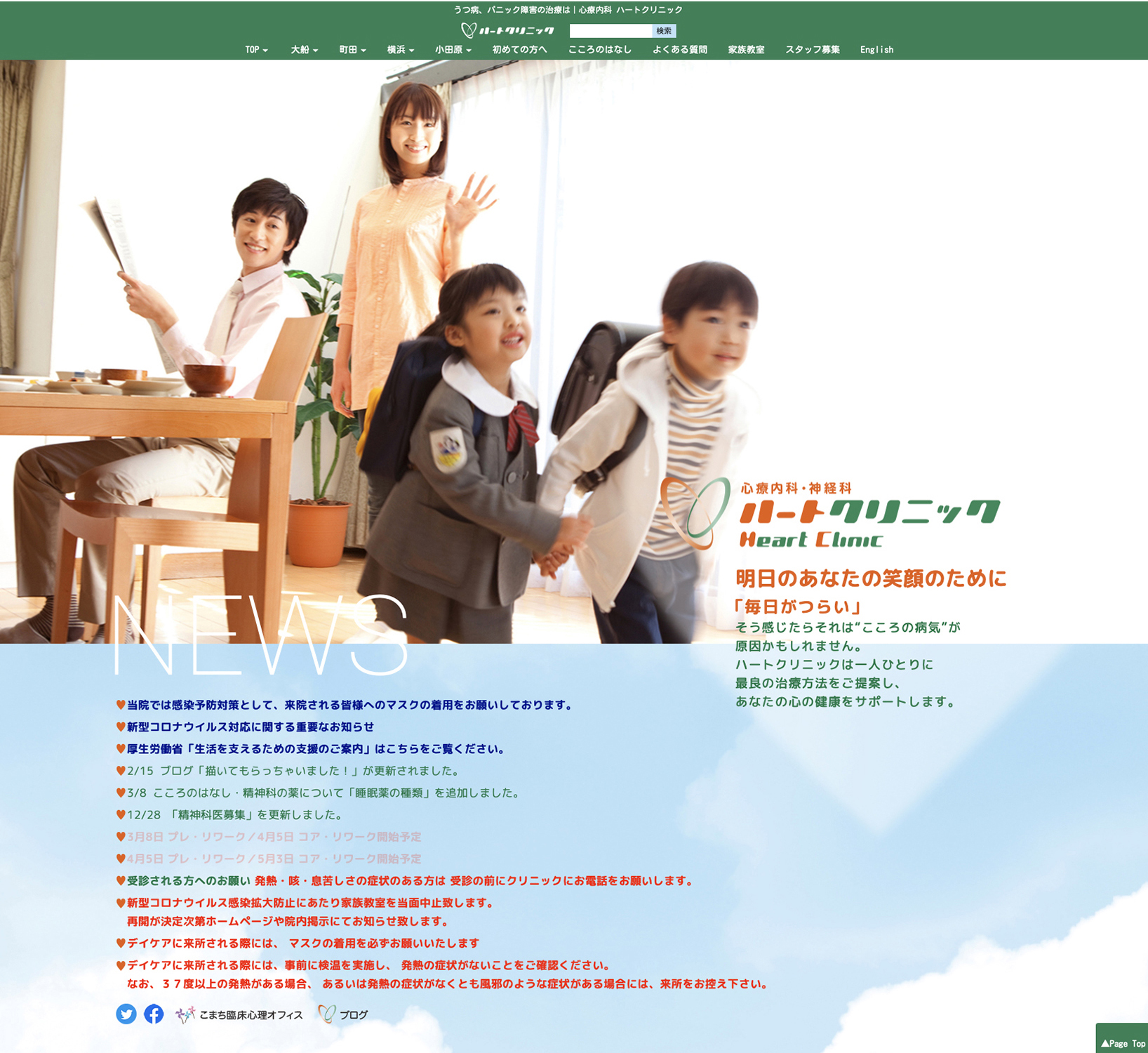This screenshot has height=1053, width=1148.
Task: Open the ブログ link near social icons
Action: [343, 1015]
